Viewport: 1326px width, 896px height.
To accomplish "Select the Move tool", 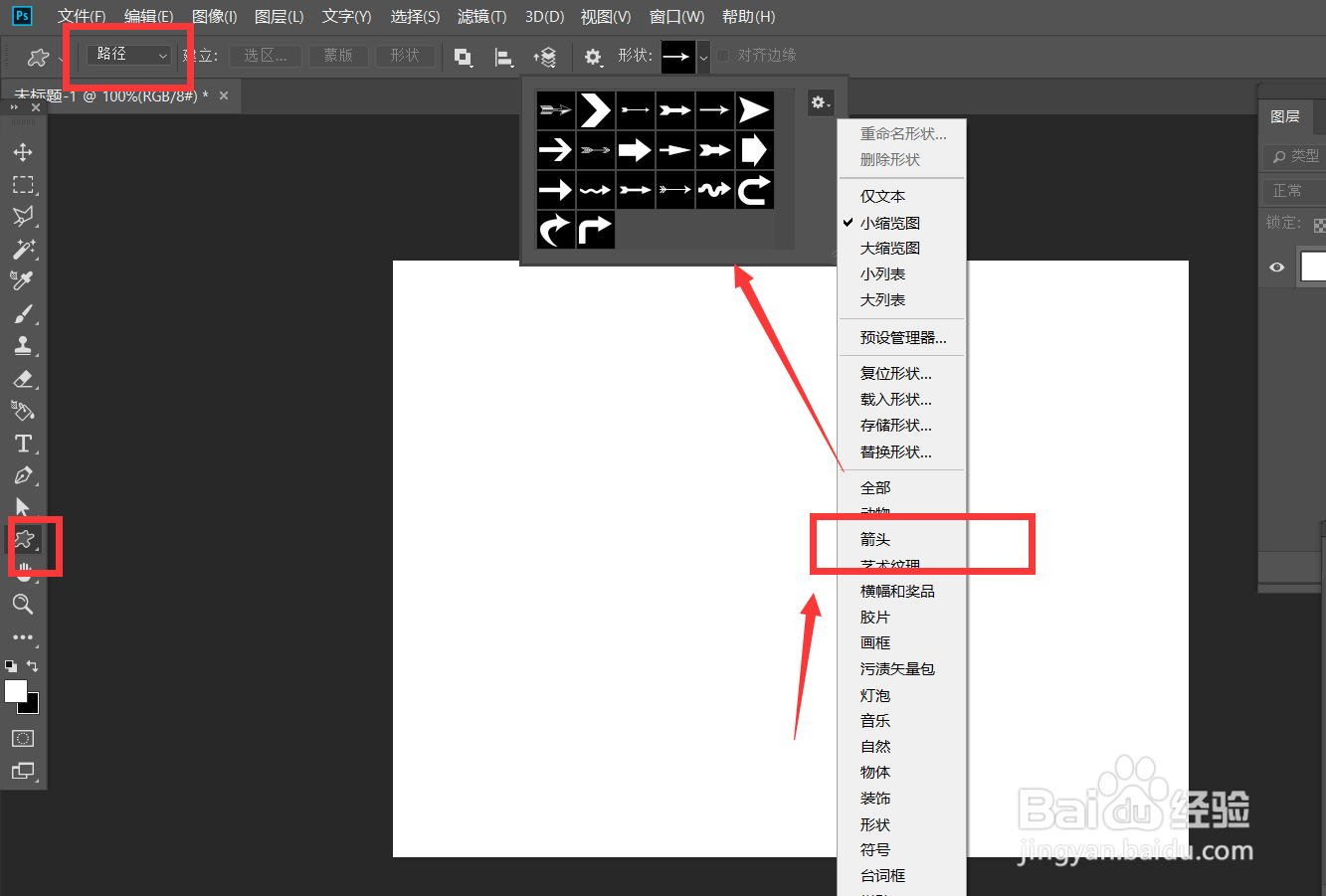I will (24, 151).
